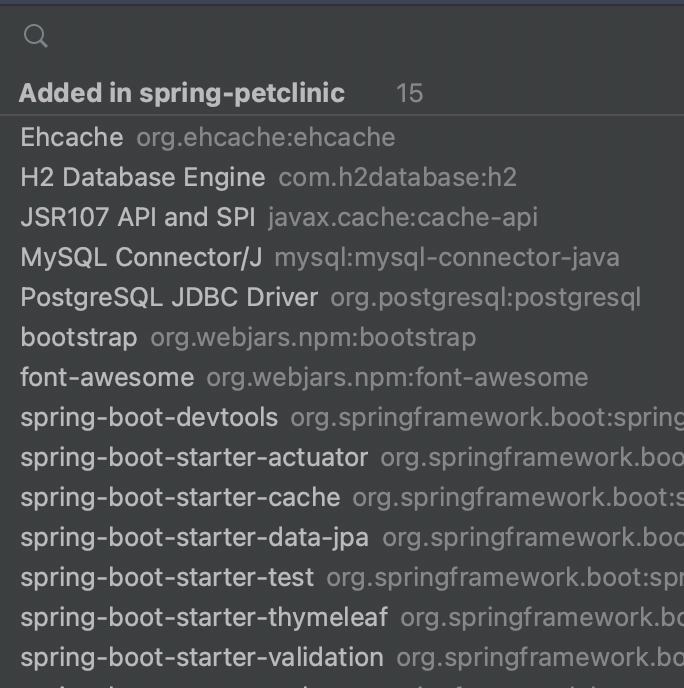The image size is (684, 688).
Task: Pick the PostgreSQL JDBC Driver entry
Action: [169, 298]
